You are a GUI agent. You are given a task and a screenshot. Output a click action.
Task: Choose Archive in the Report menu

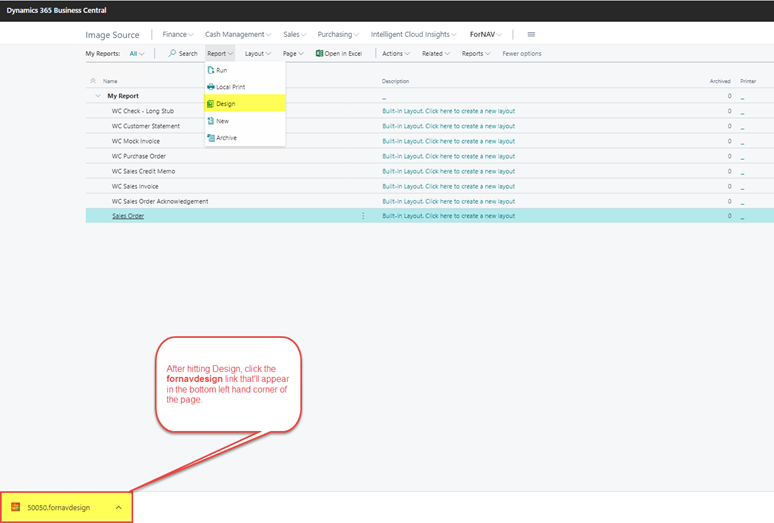[245, 138]
